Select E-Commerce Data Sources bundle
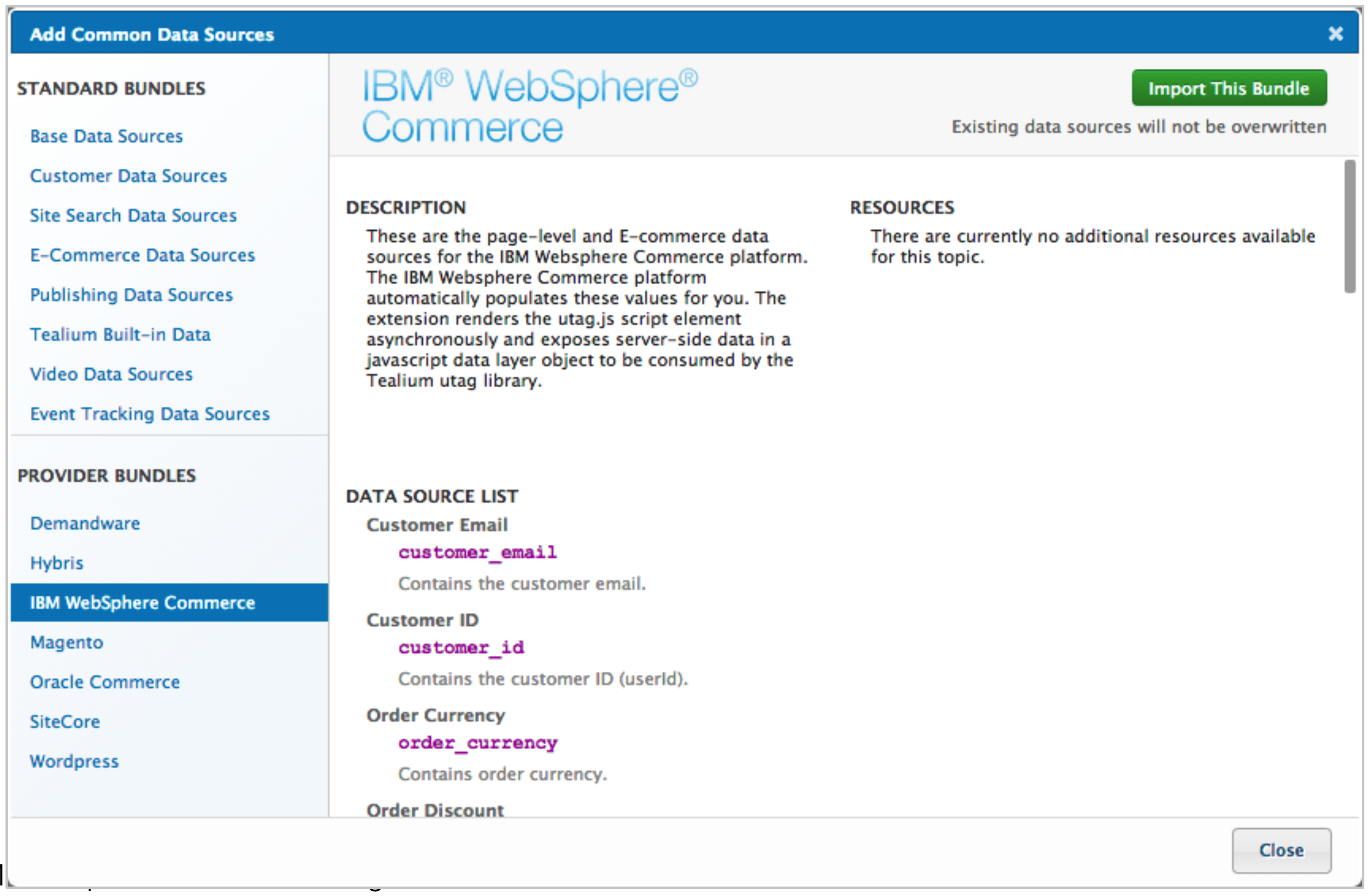Viewport: 1372px width, 896px height. point(142,255)
